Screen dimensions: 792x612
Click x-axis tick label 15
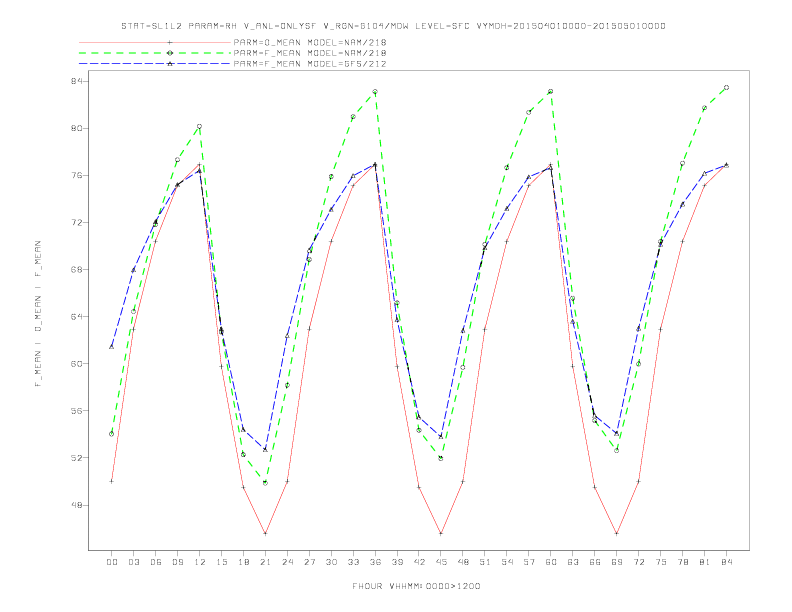tap(221, 562)
